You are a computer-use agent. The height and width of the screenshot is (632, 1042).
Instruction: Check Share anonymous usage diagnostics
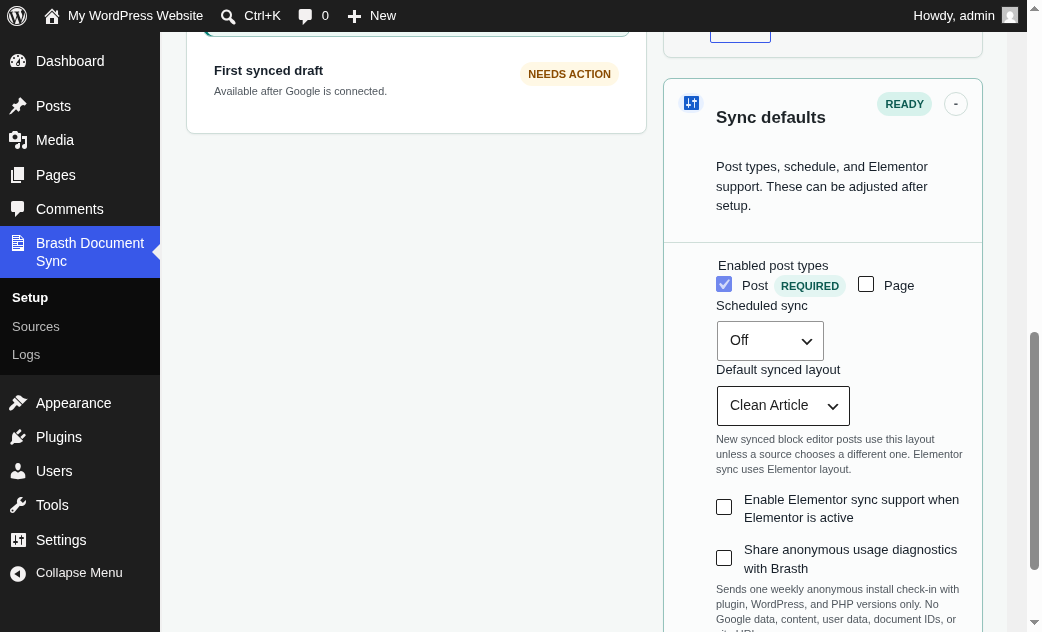(724, 558)
